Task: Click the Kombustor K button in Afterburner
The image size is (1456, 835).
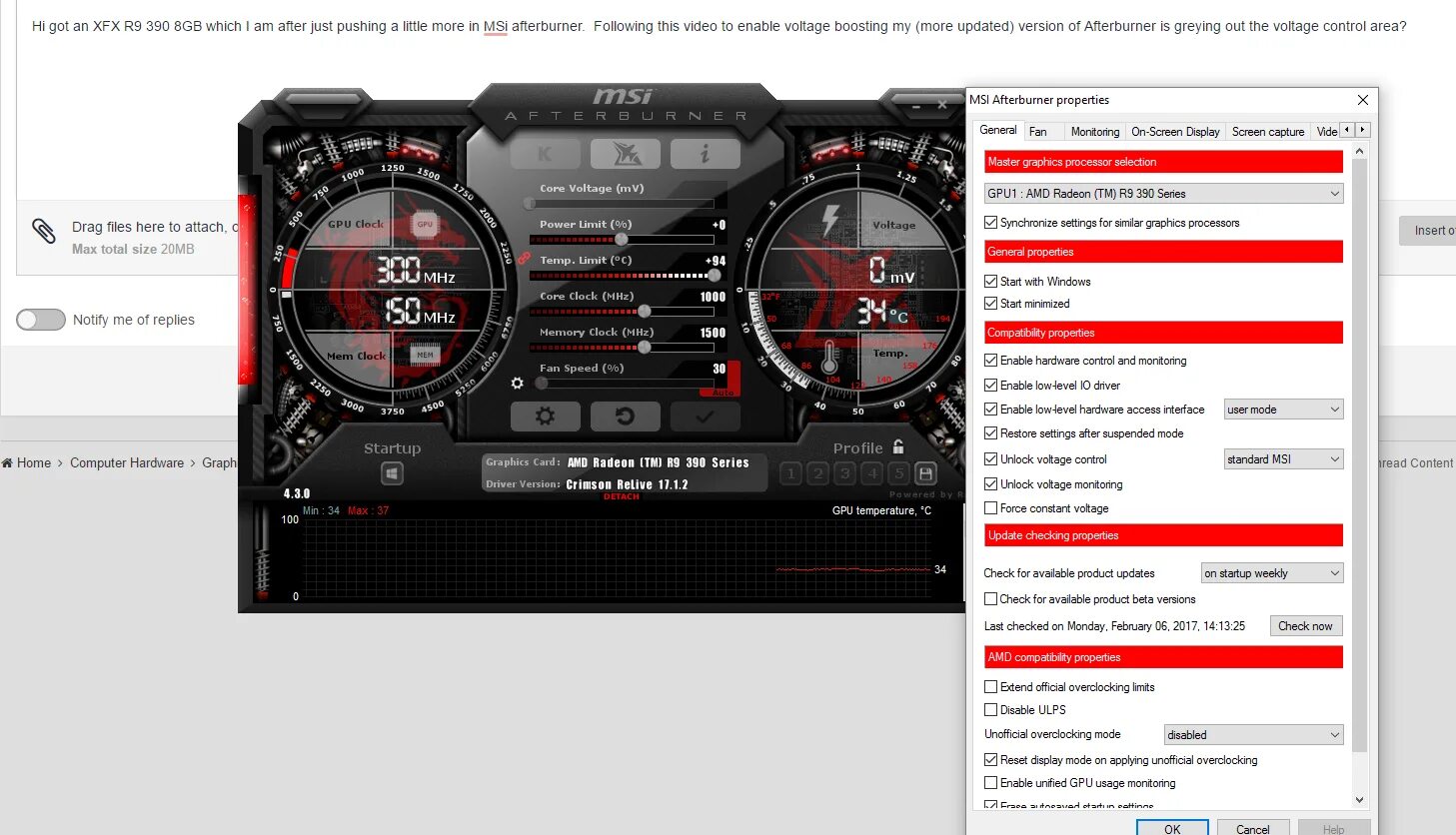Action: (545, 154)
